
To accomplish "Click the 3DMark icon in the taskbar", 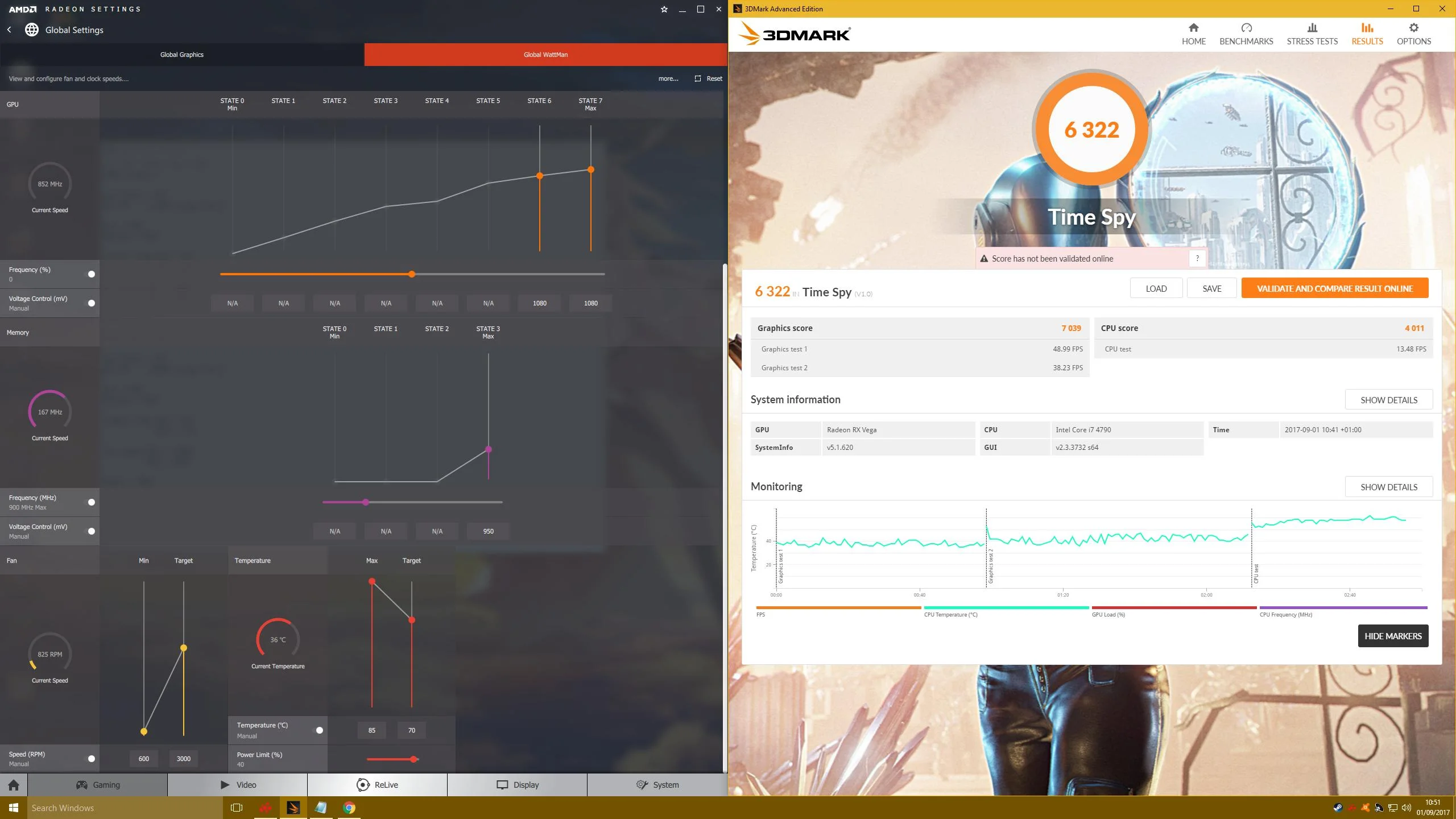I will coord(293,808).
